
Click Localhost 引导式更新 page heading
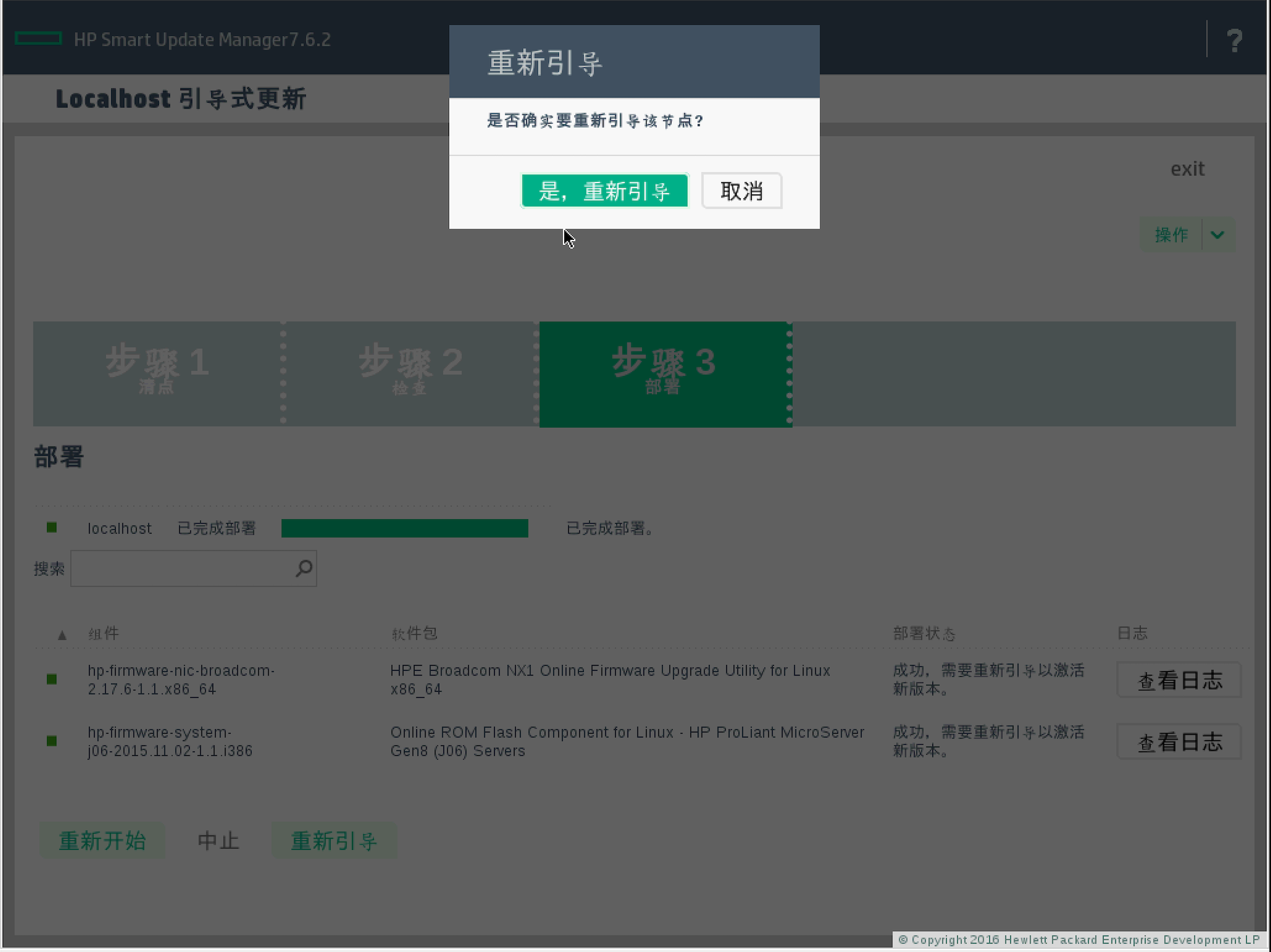181,99
